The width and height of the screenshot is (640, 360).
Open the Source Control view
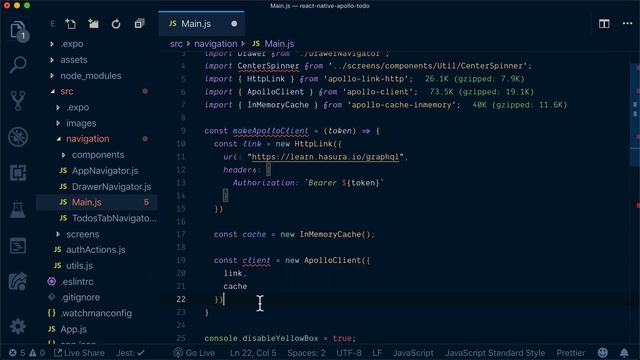(x=18, y=100)
